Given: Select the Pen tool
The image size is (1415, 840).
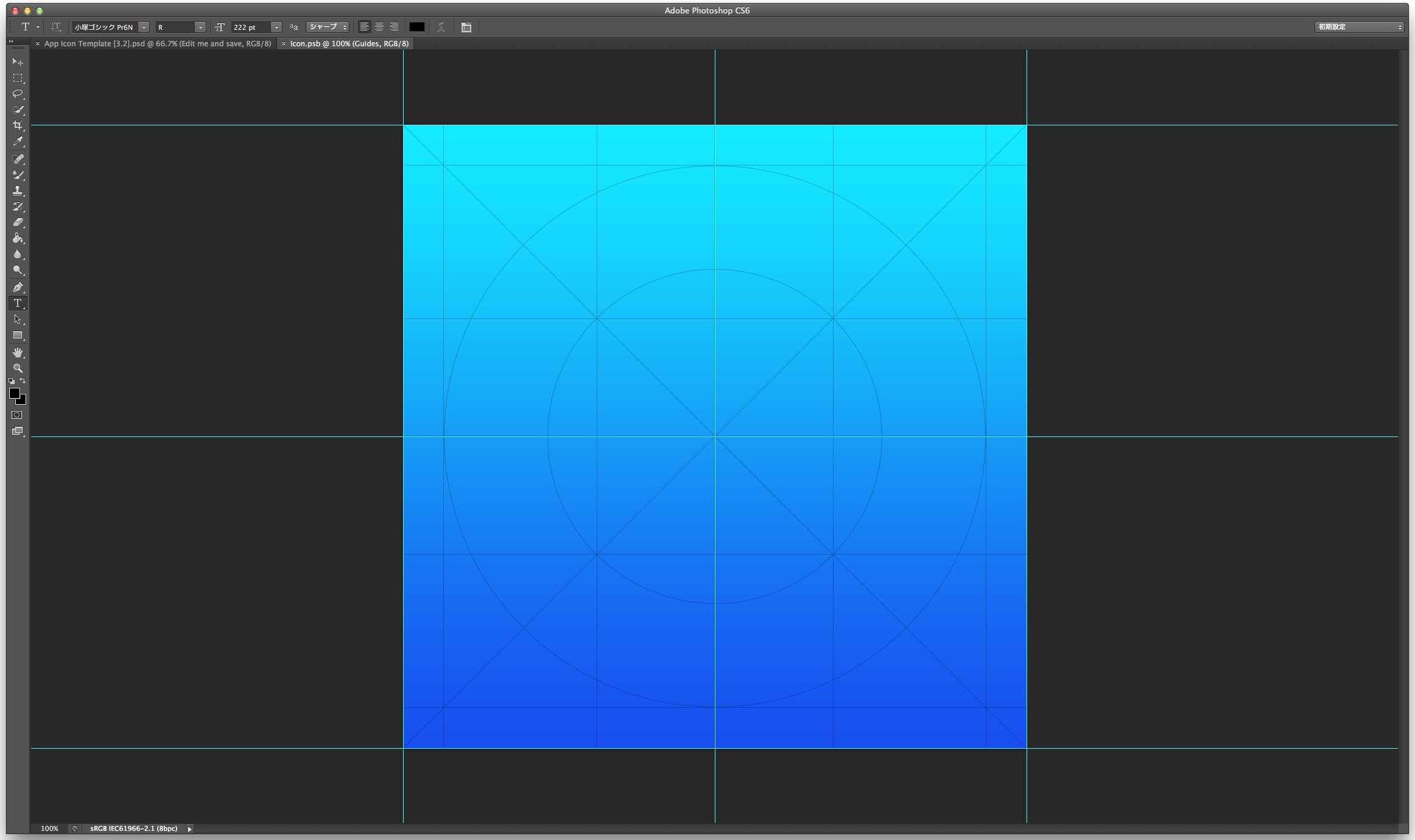Looking at the screenshot, I should [18, 287].
